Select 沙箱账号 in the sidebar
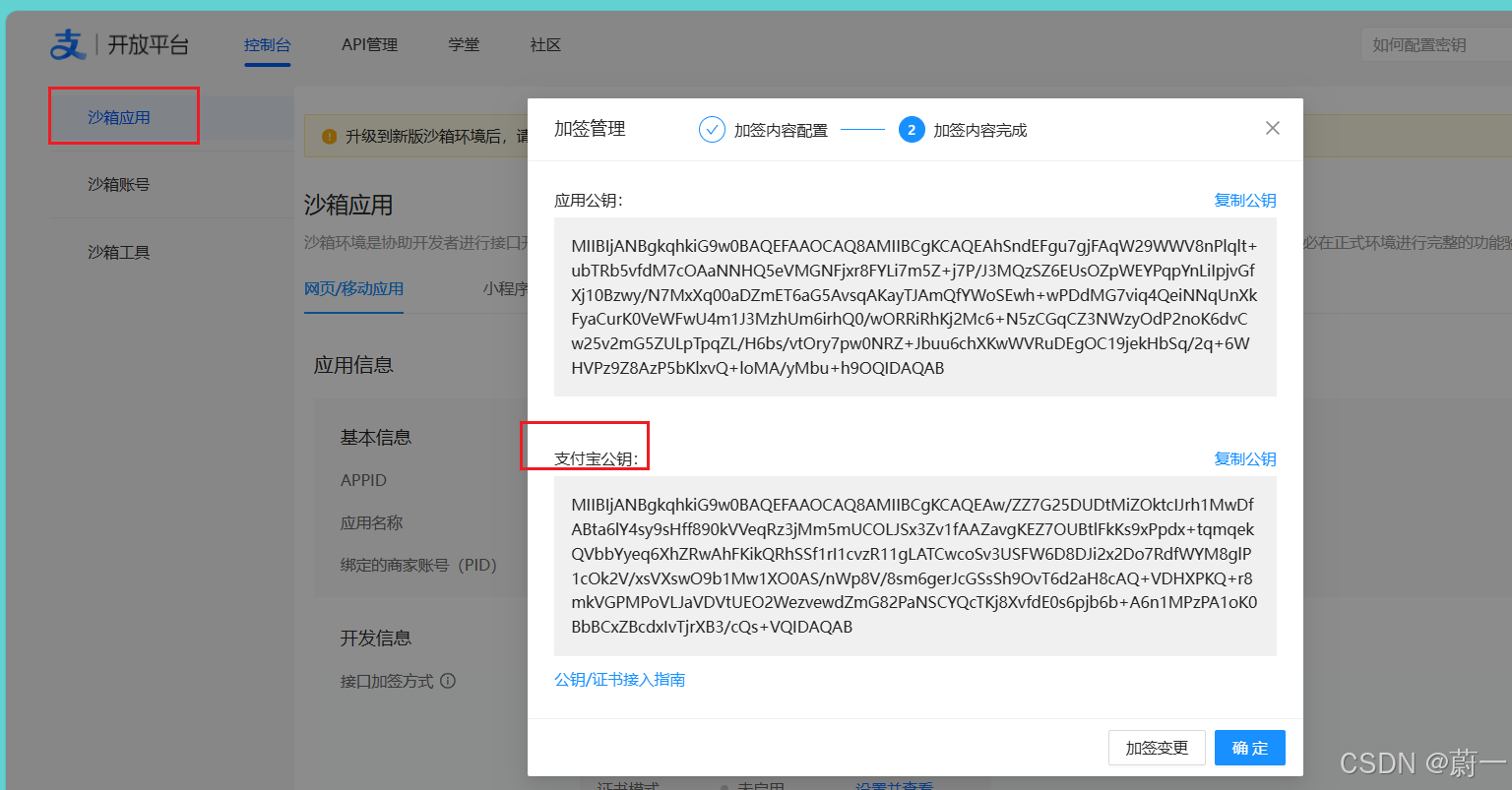 pyautogui.click(x=119, y=184)
